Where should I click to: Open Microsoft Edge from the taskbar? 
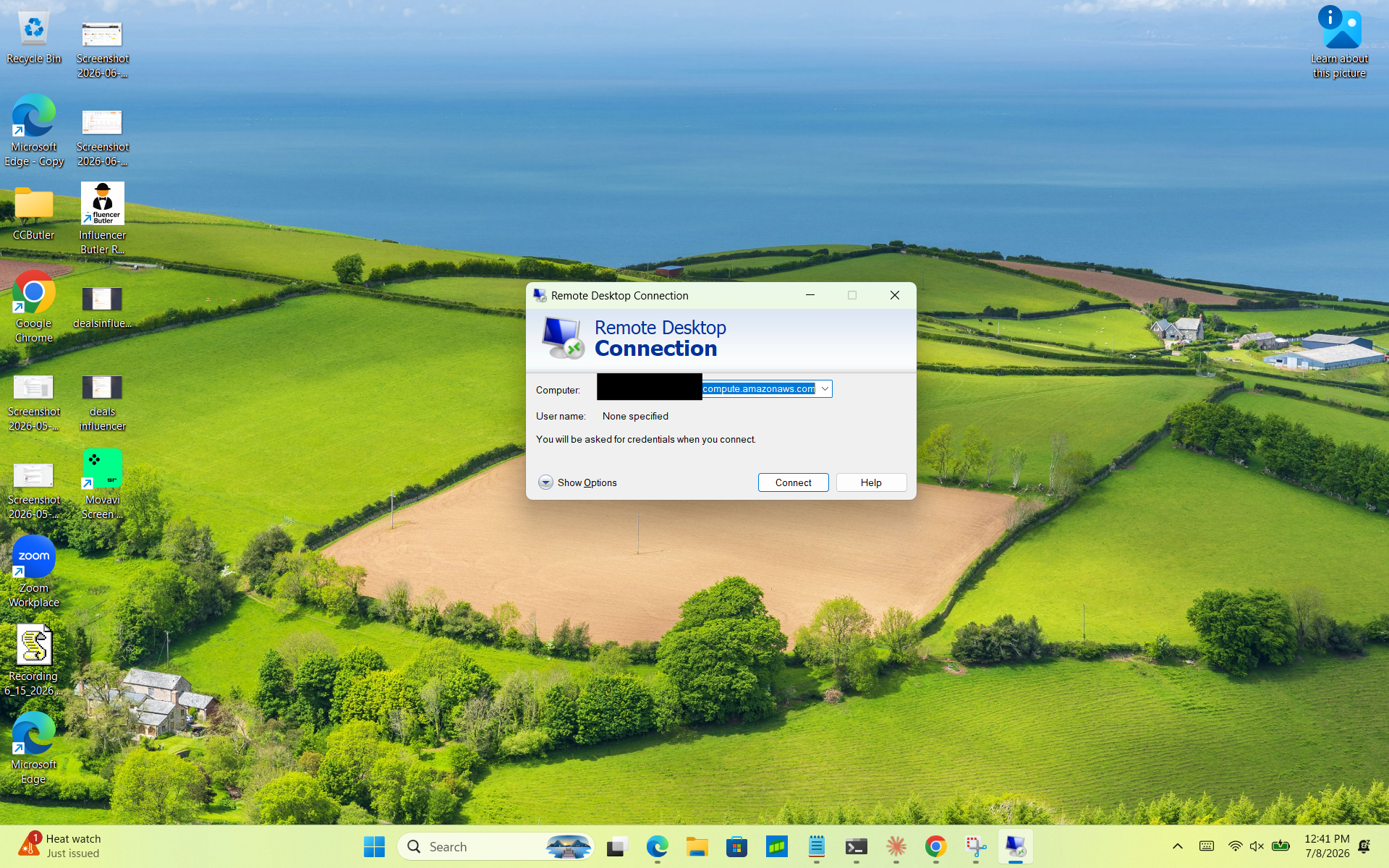(657, 846)
